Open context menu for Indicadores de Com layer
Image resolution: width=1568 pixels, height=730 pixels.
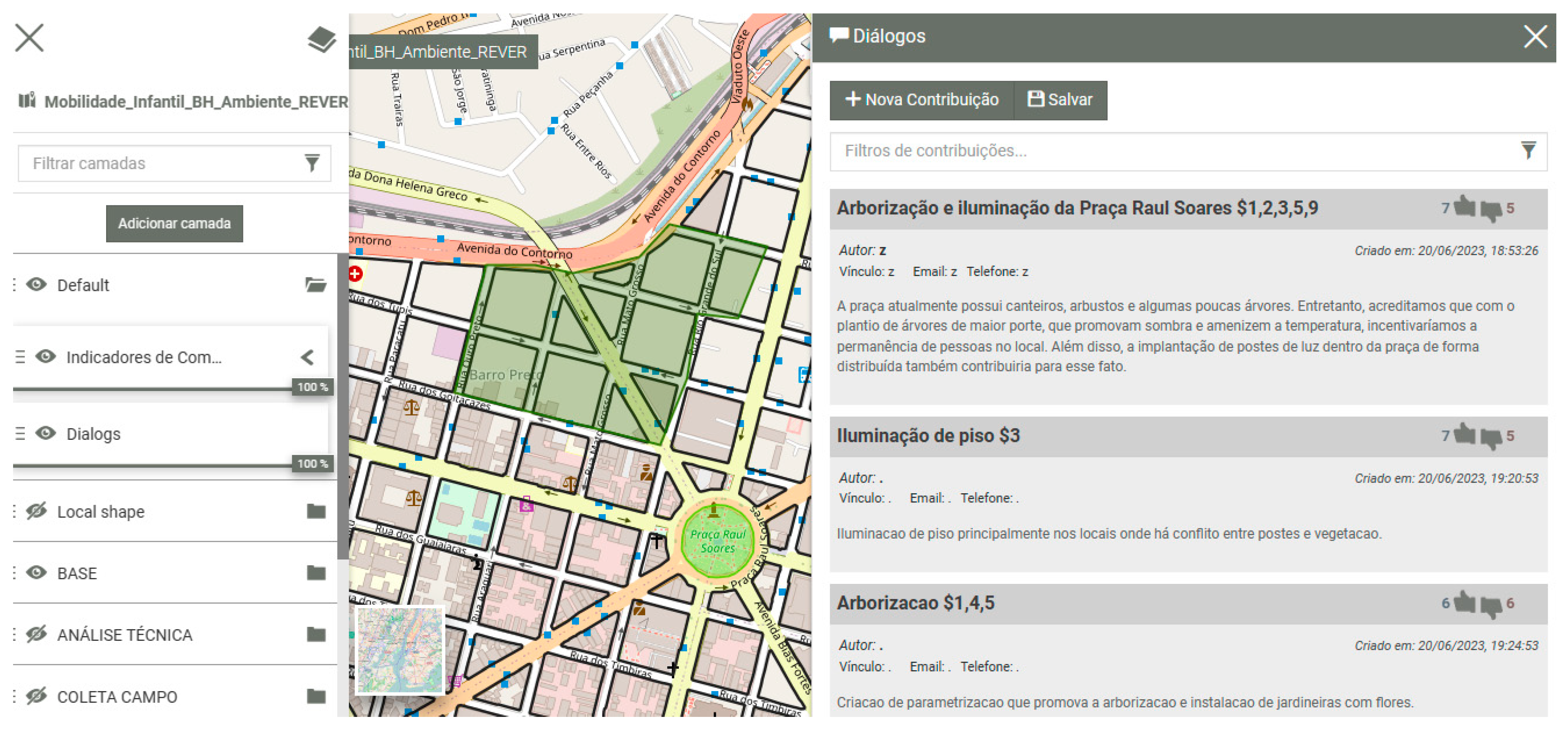tap(20, 357)
